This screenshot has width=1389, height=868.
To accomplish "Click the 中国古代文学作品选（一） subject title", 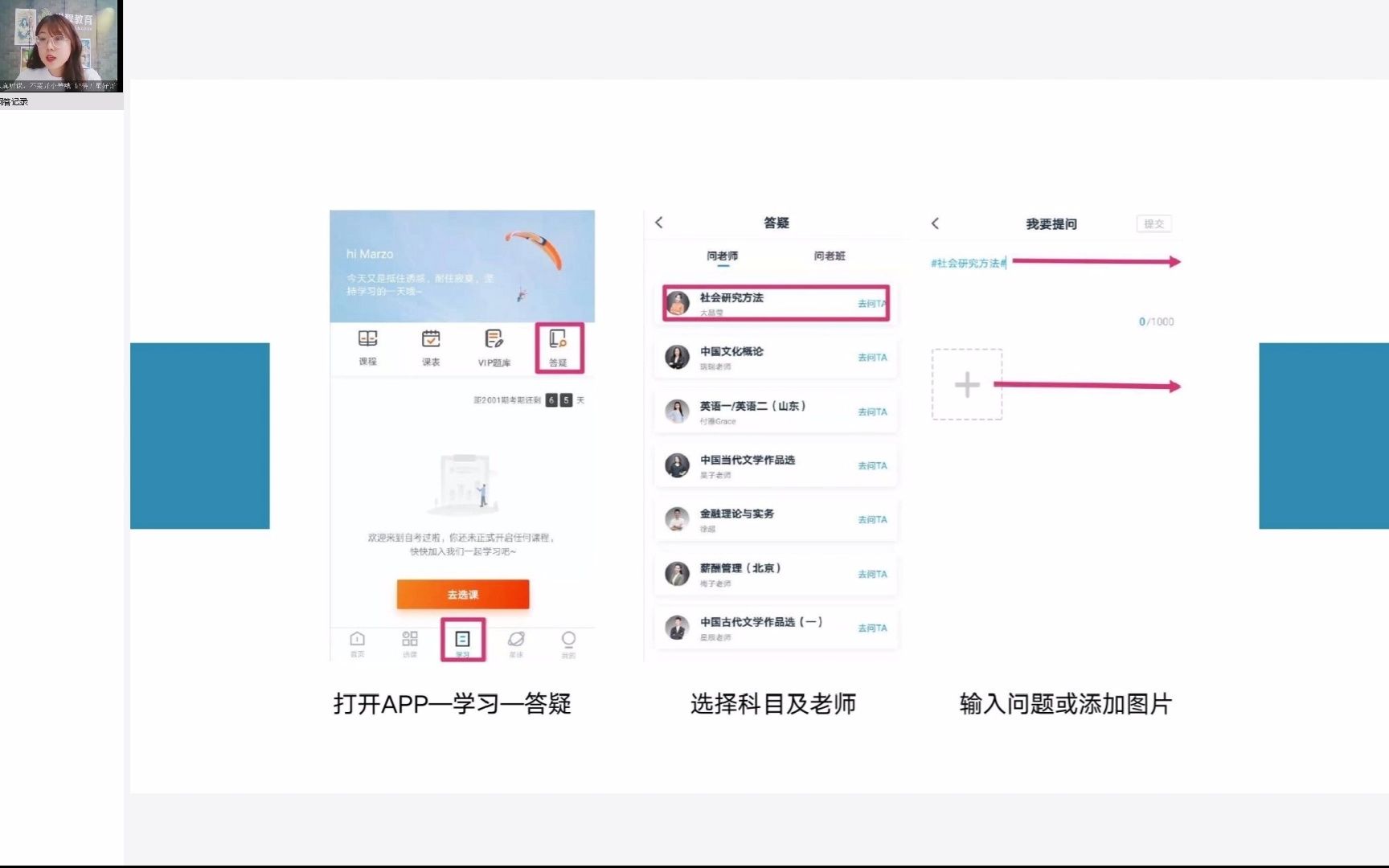I will click(x=761, y=622).
